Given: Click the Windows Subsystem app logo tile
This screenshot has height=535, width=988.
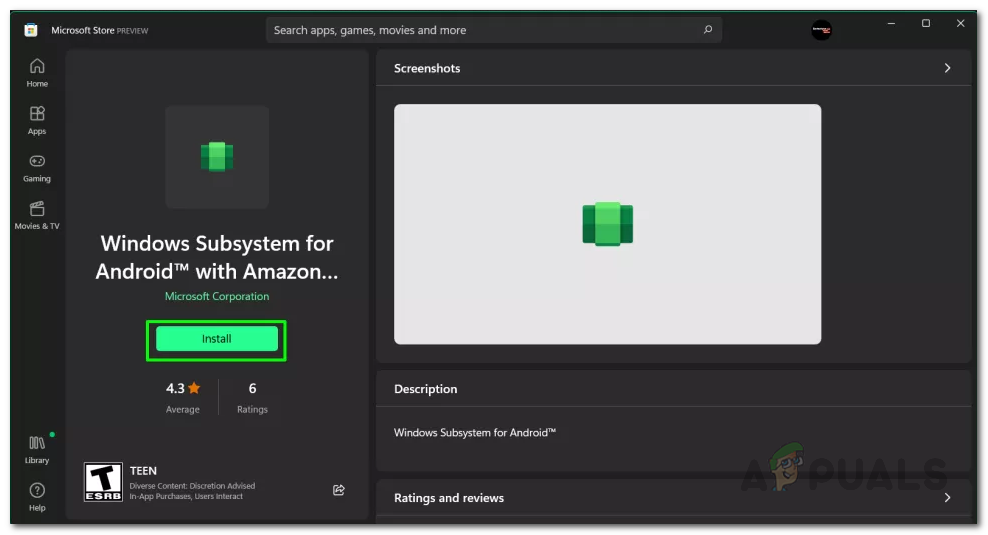Looking at the screenshot, I should click(217, 157).
